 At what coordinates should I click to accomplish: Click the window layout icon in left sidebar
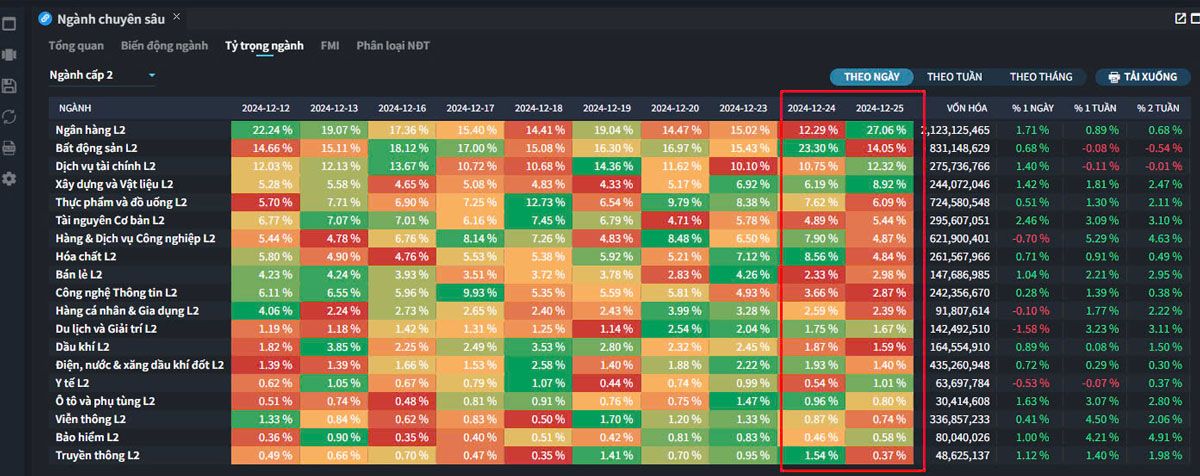pyautogui.click(x=10, y=22)
